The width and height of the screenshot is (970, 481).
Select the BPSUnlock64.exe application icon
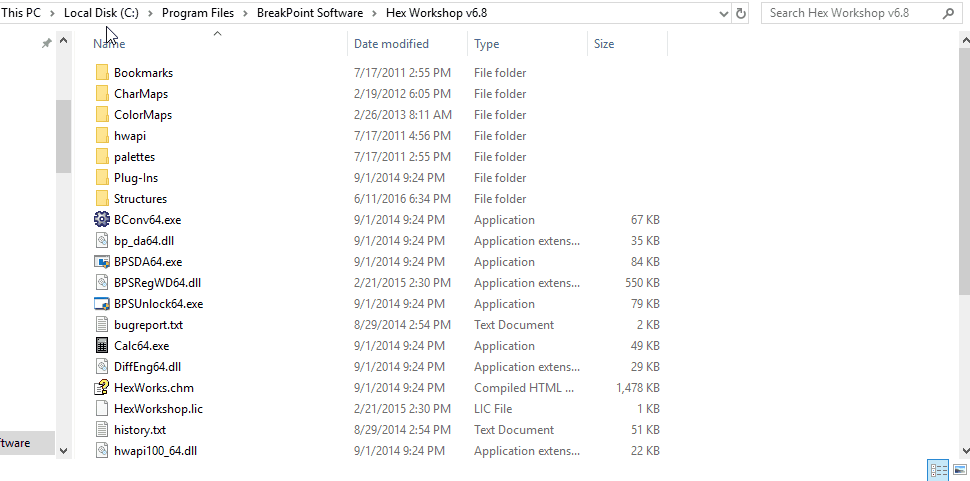click(x=102, y=304)
